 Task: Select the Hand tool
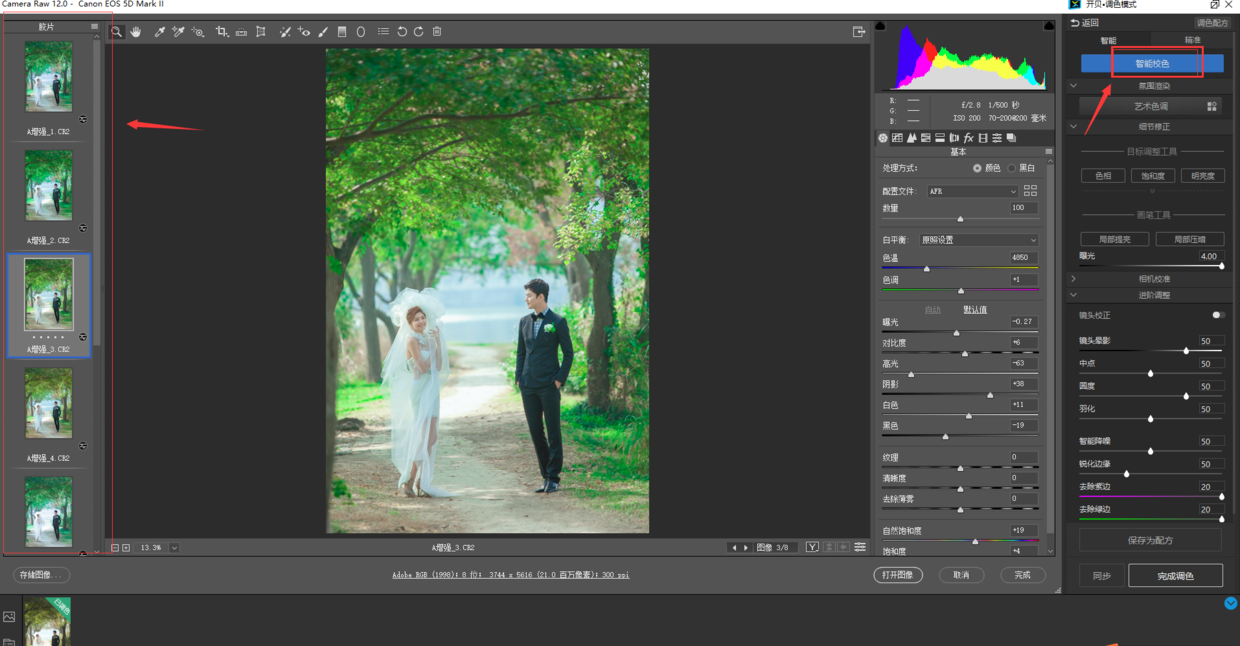tap(136, 32)
